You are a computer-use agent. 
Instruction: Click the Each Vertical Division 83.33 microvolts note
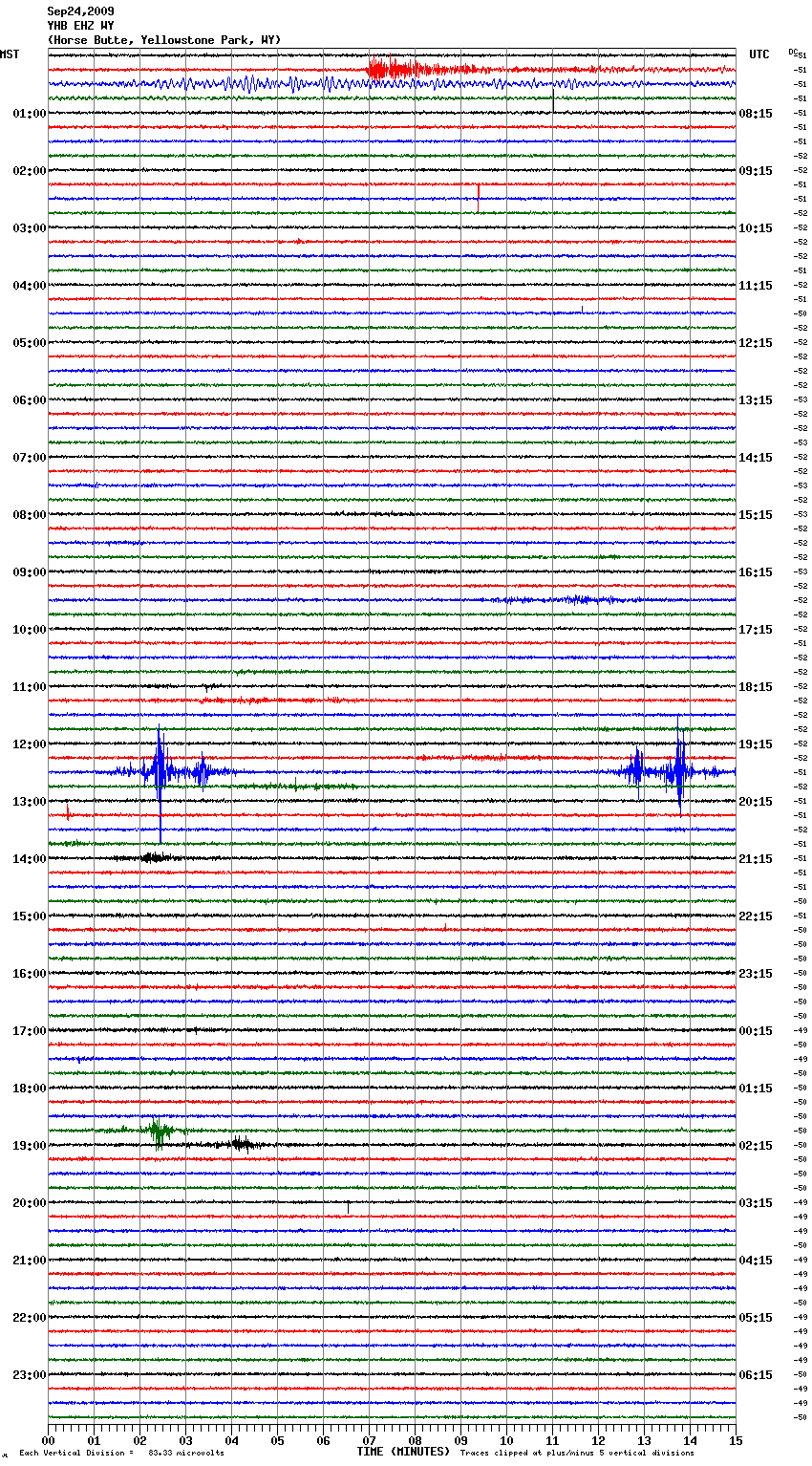pyautogui.click(x=121, y=1453)
